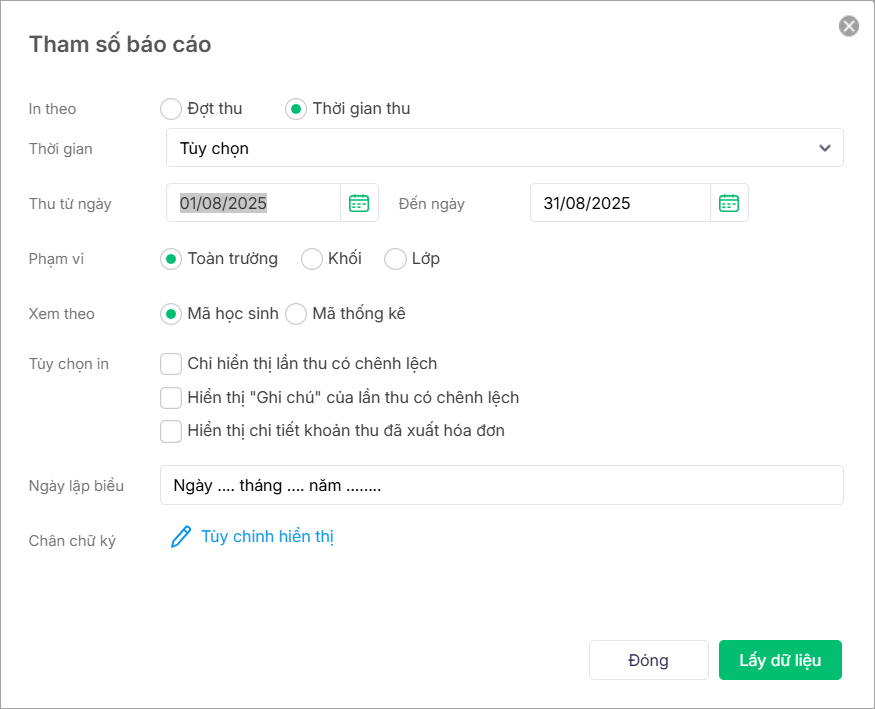Choose Toàn trường scope option
The width and height of the screenshot is (875, 709).
[x=171, y=259]
